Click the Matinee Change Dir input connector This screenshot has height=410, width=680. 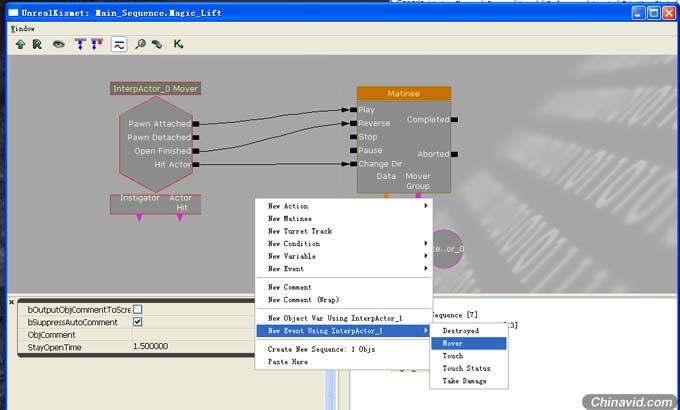click(354, 164)
